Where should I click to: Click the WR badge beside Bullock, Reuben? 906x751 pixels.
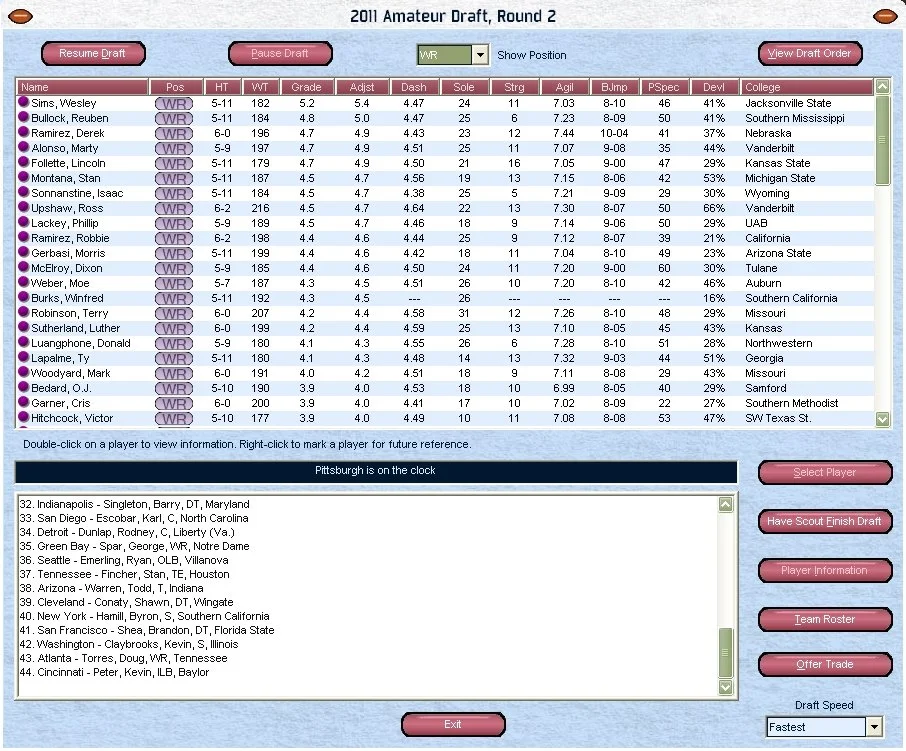pyautogui.click(x=173, y=118)
